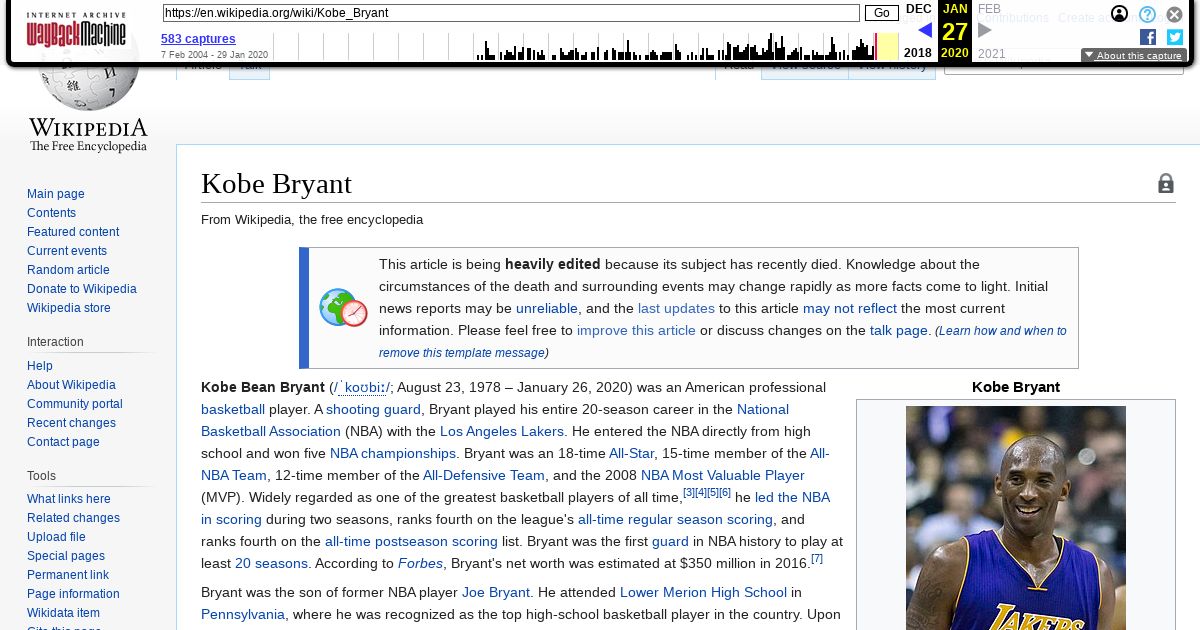
Task: Open Special pages link
Action: click(66, 556)
